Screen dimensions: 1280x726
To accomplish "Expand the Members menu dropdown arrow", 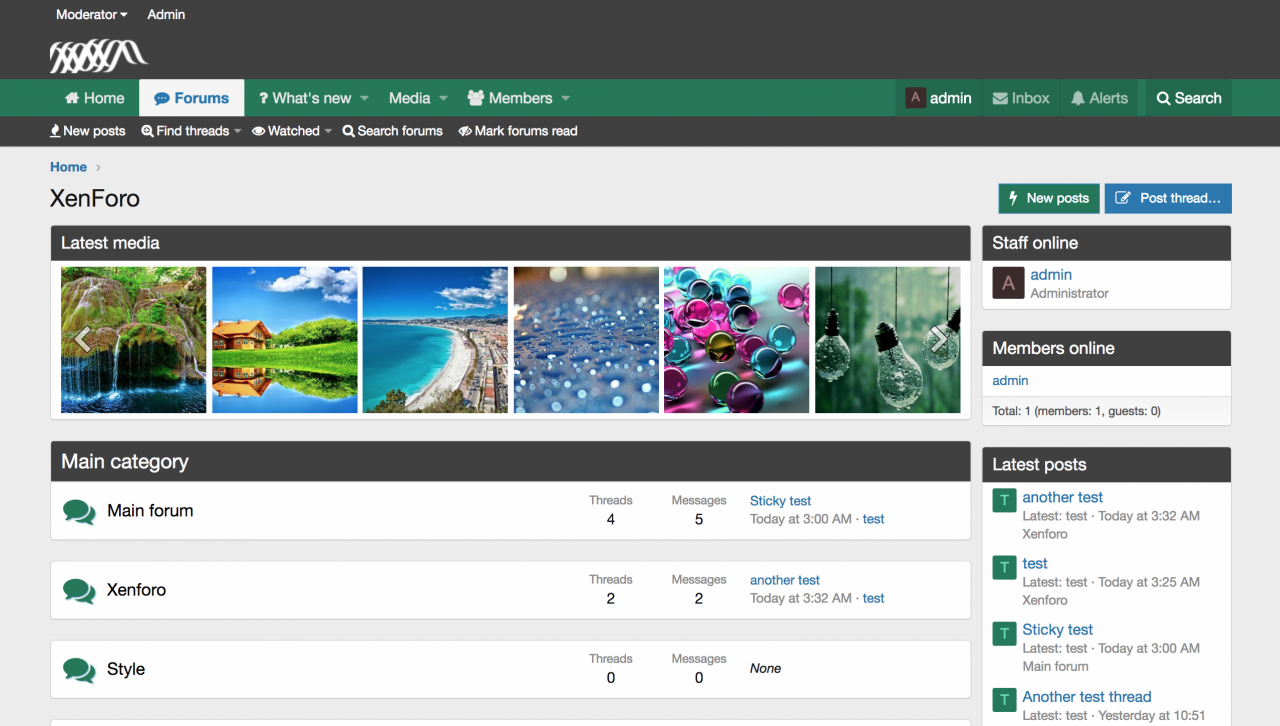I will coord(566,98).
